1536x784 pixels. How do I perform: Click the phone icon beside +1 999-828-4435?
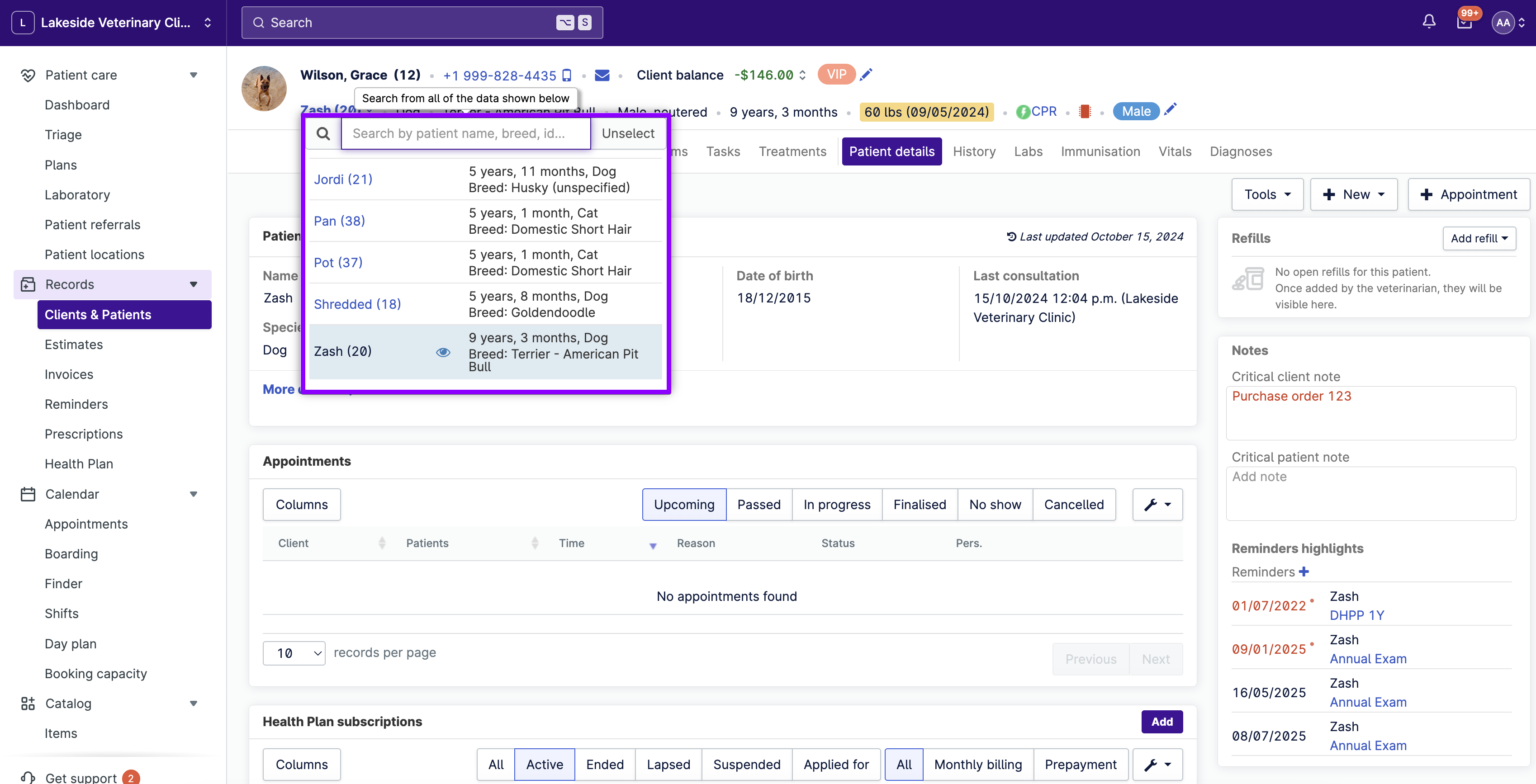coord(566,75)
